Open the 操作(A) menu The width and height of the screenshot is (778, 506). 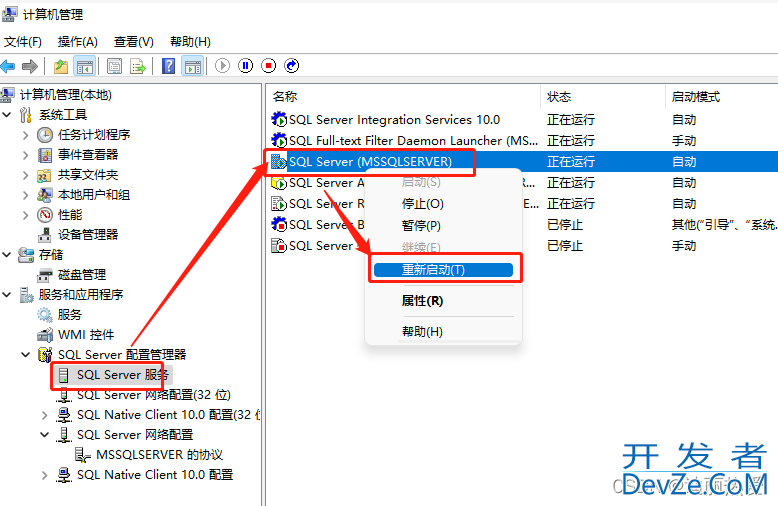click(x=78, y=42)
